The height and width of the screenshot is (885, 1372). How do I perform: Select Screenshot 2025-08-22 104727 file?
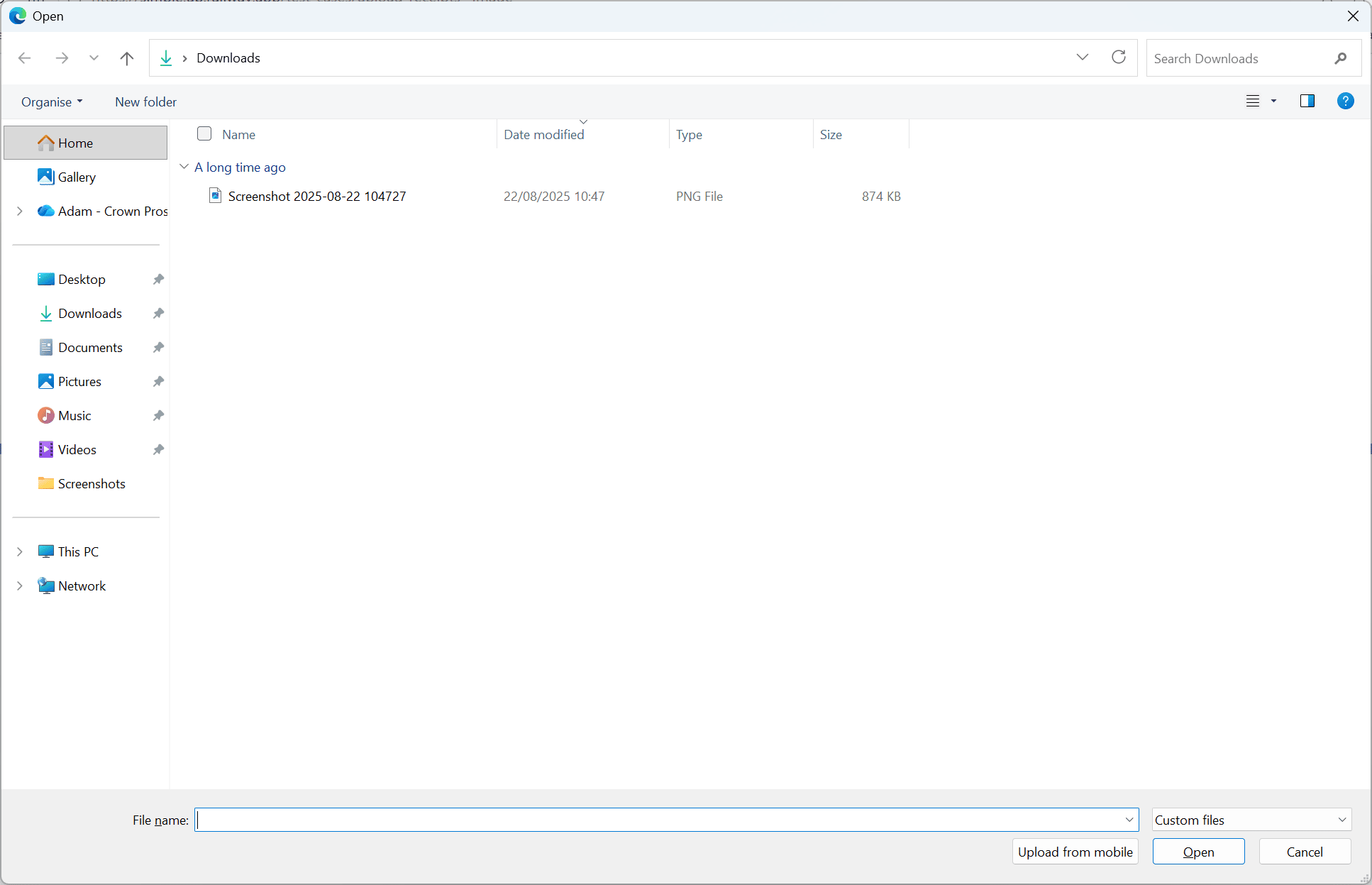point(317,196)
